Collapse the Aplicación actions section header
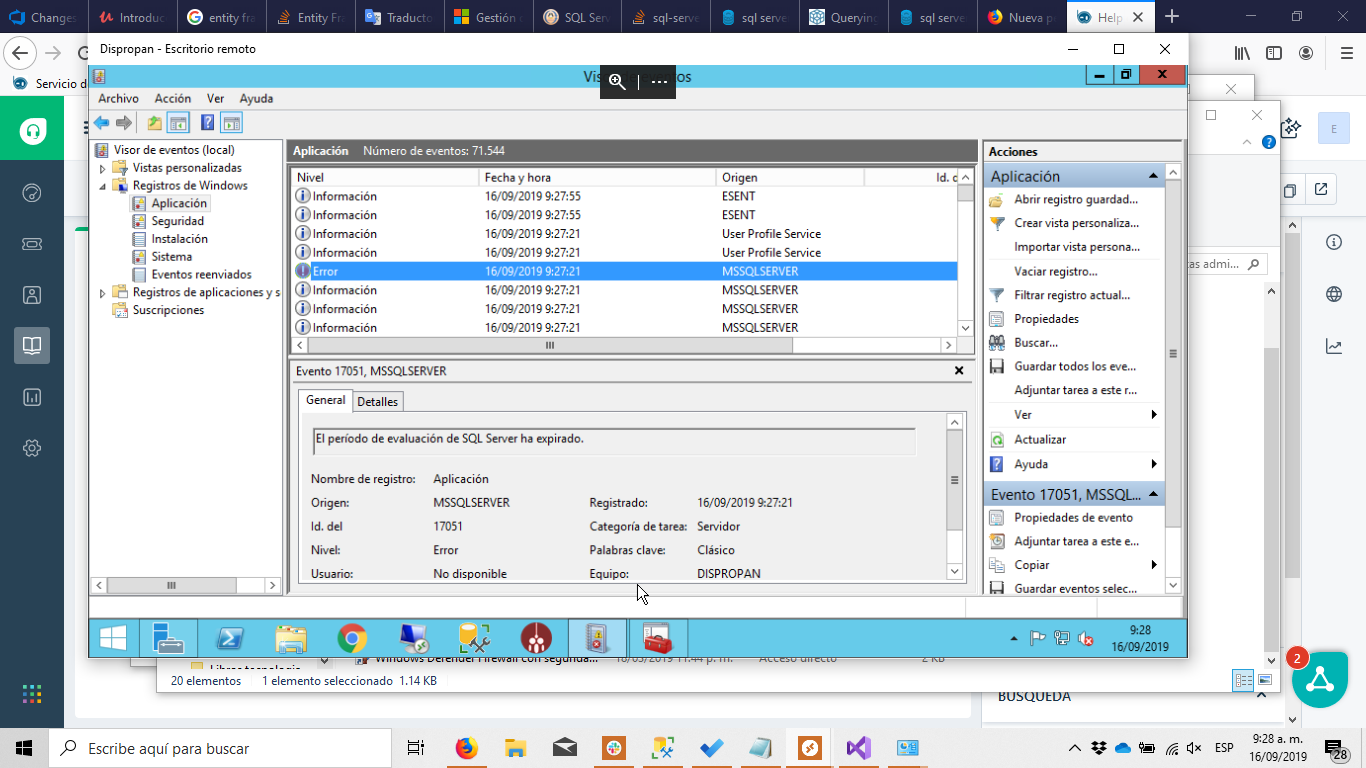 1153,176
